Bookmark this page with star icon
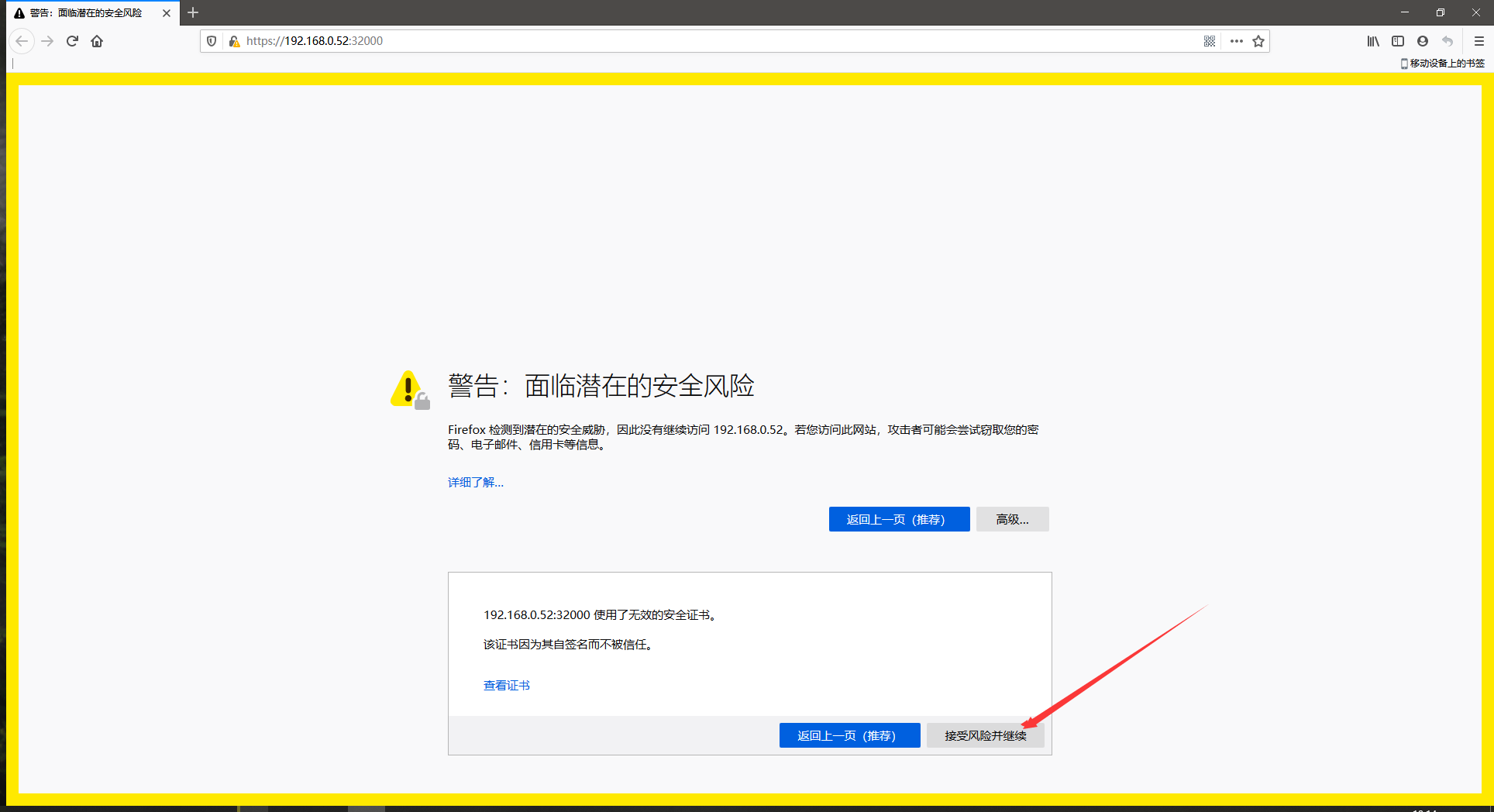 1258,41
